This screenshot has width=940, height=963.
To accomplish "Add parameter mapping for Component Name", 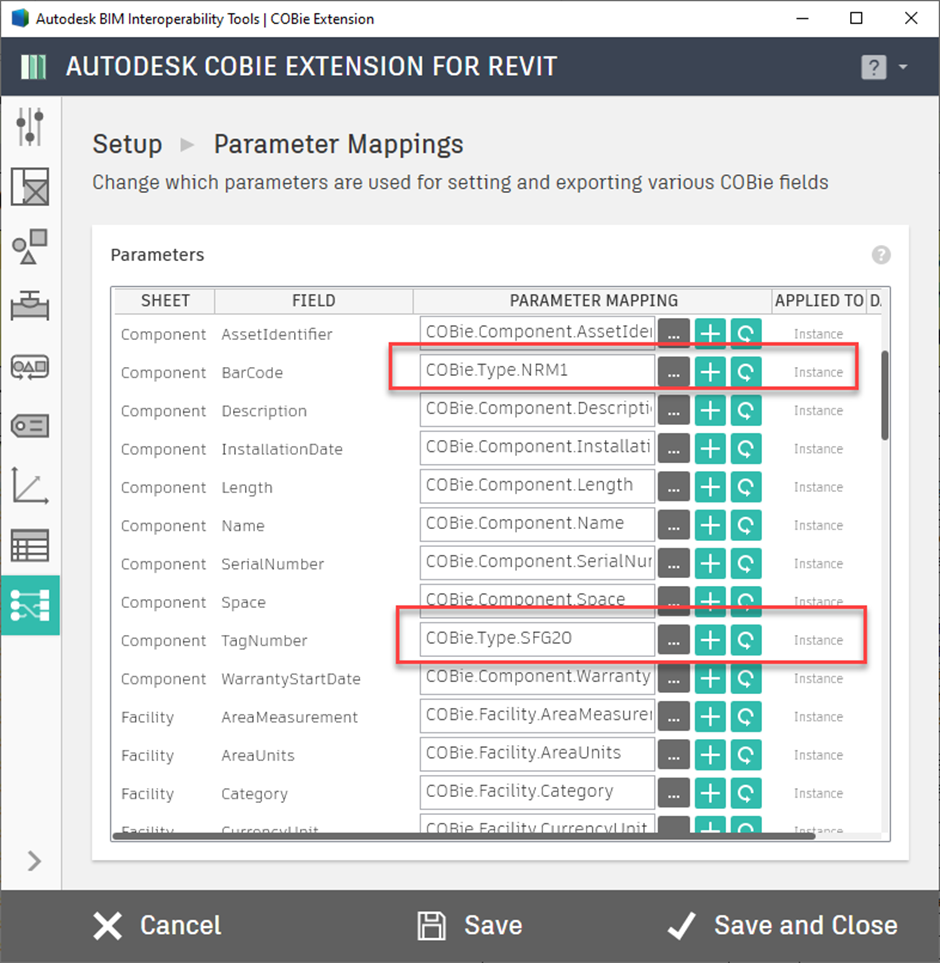I will [710, 525].
